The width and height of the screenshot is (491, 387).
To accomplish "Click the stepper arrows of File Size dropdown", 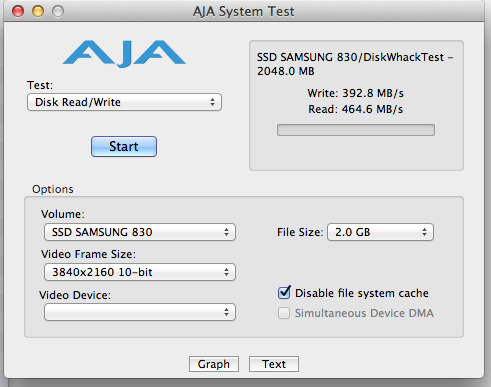I will point(424,232).
